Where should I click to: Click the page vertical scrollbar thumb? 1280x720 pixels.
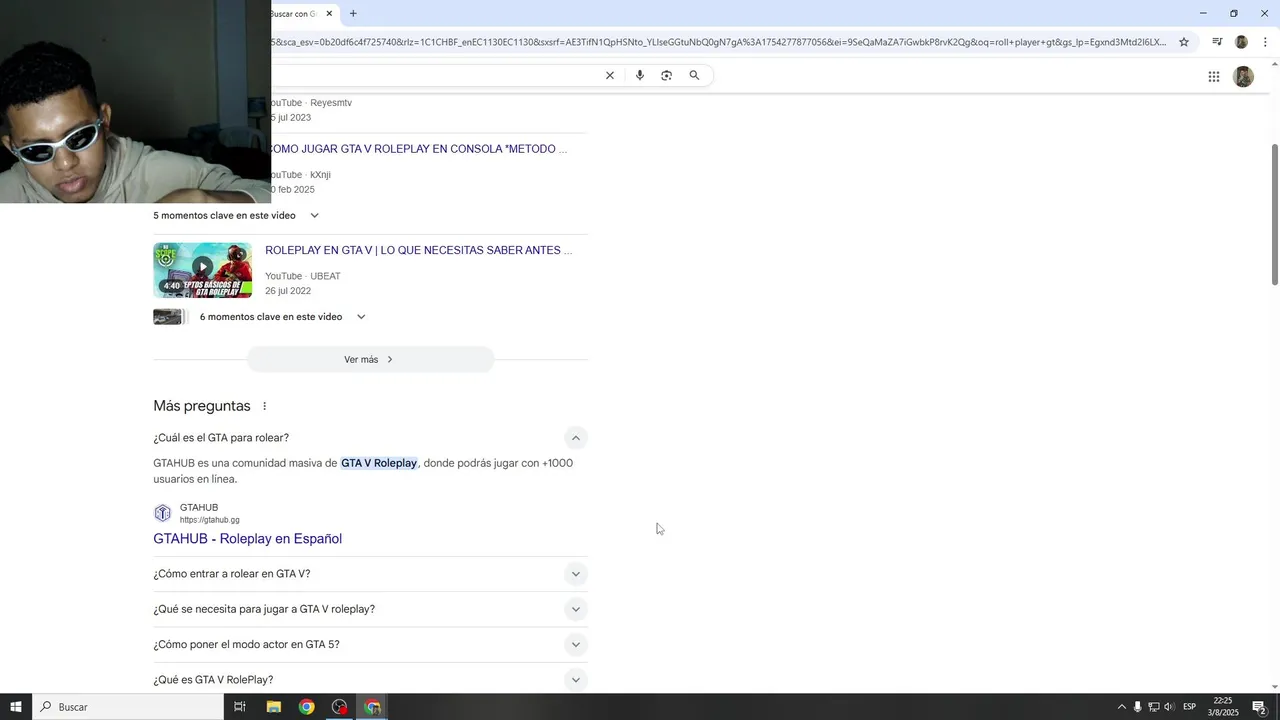pos(1274,213)
